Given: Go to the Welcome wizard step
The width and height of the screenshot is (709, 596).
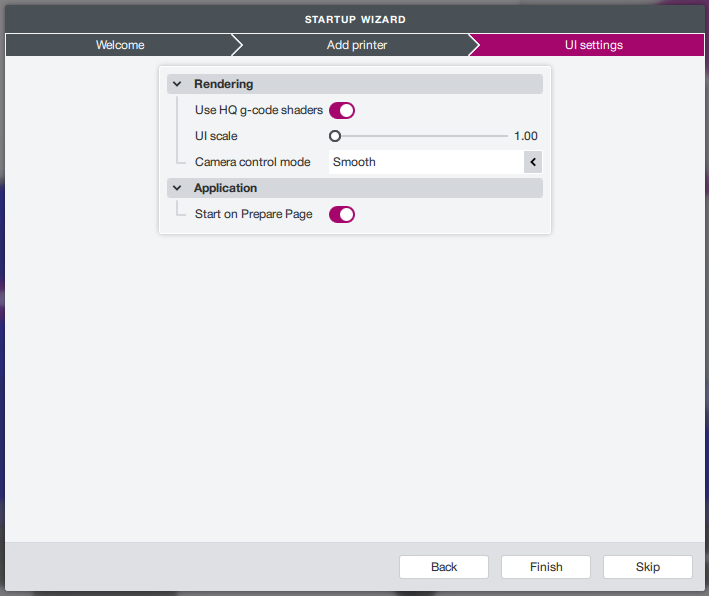Looking at the screenshot, I should click(x=120, y=45).
